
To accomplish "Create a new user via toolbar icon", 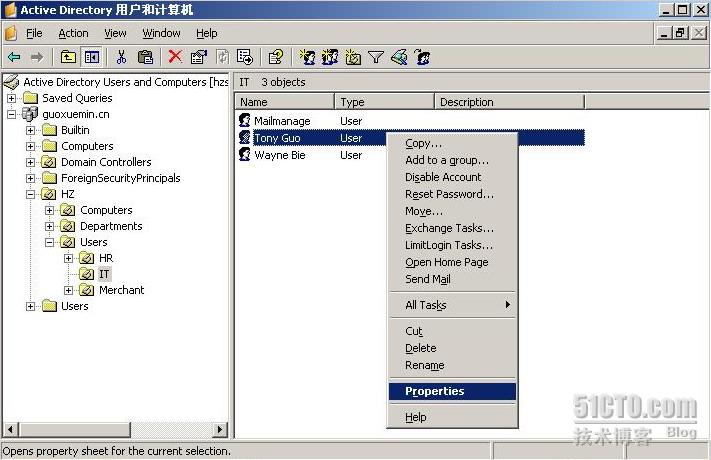I will (307, 57).
